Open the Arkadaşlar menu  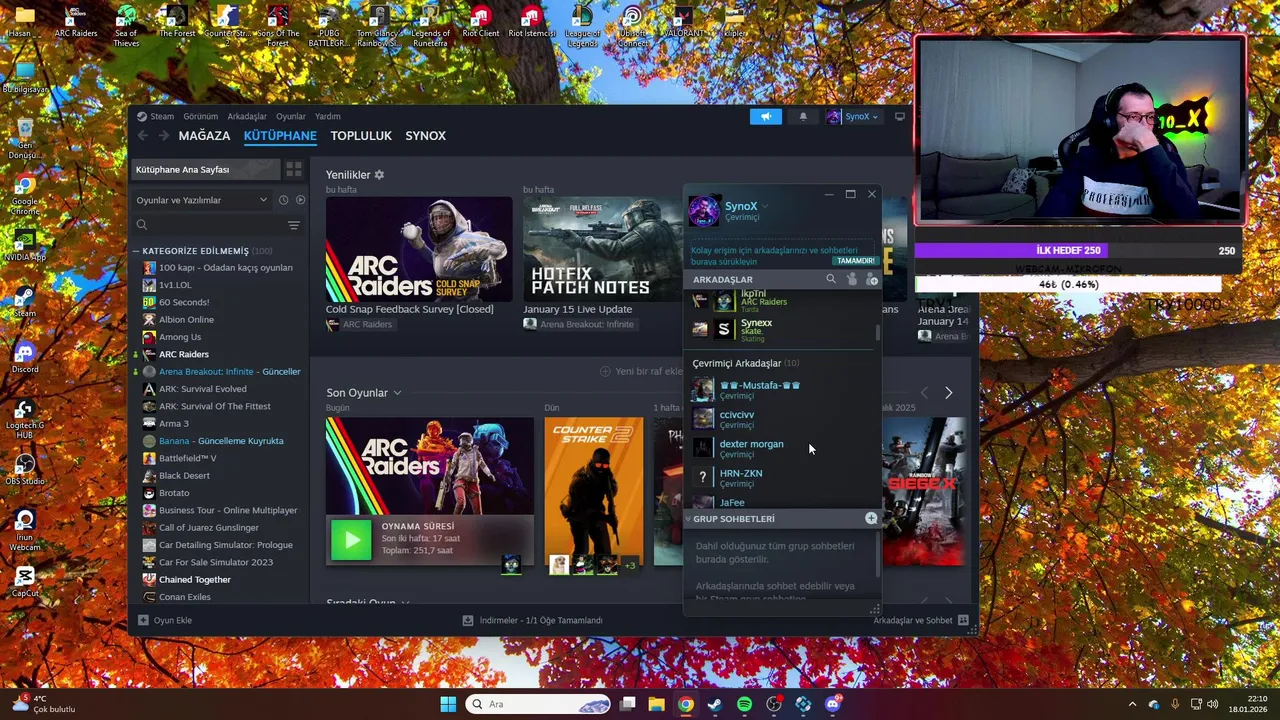(x=247, y=117)
